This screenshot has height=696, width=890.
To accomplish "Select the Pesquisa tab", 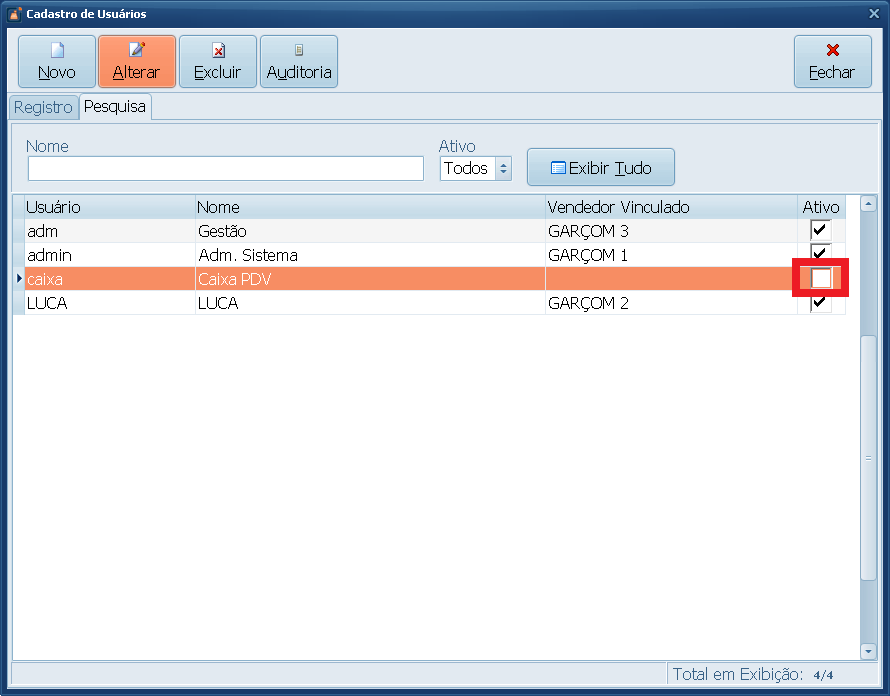I will pyautogui.click(x=113, y=107).
